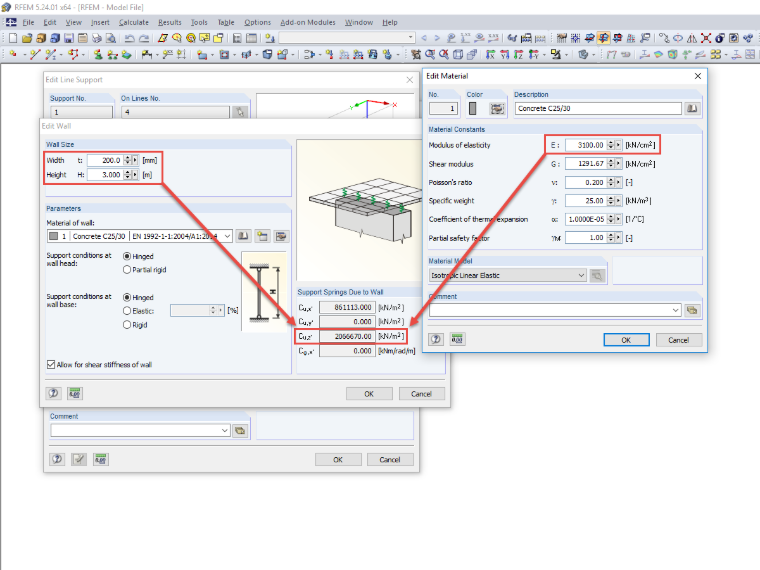
Task: Click OK in Edit Wall dialog
Action: click(369, 394)
